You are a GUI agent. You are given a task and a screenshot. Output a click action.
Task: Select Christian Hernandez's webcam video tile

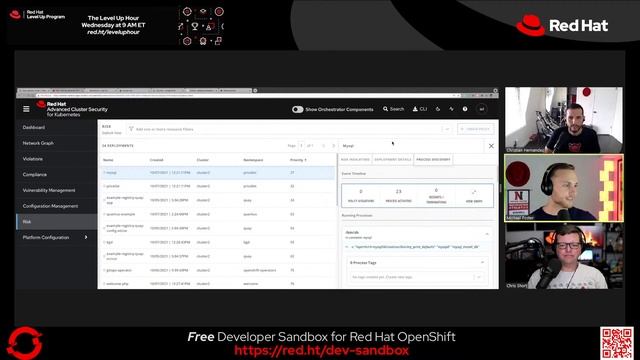[x=564, y=120]
